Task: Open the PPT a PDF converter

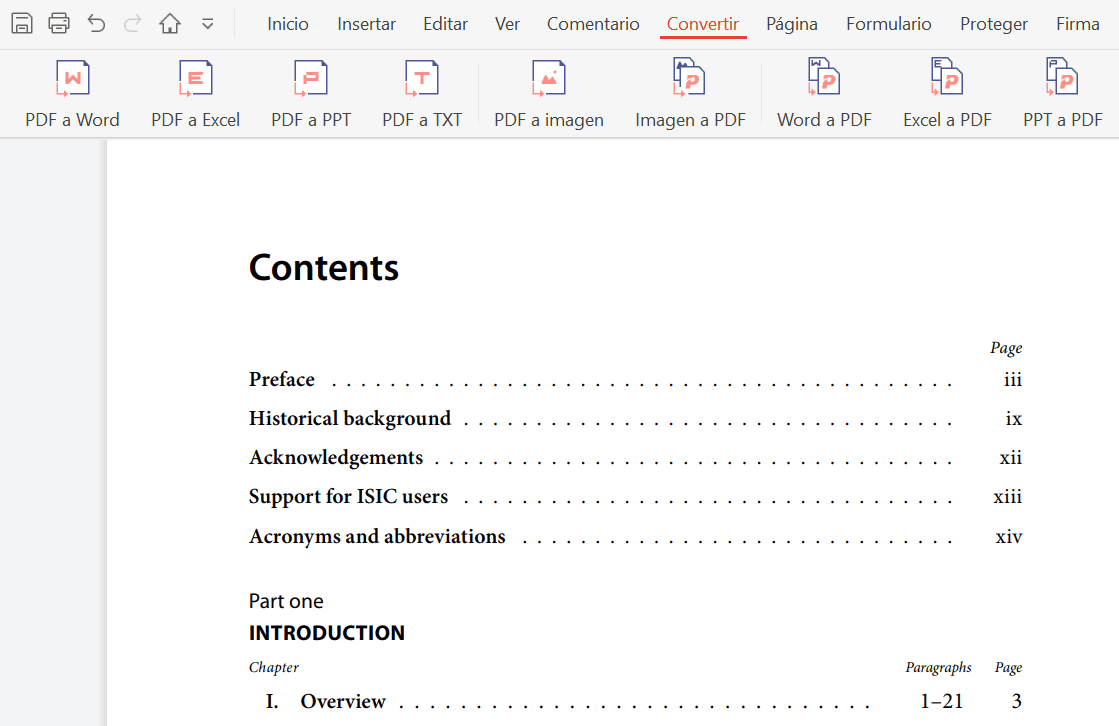Action: tap(1063, 93)
